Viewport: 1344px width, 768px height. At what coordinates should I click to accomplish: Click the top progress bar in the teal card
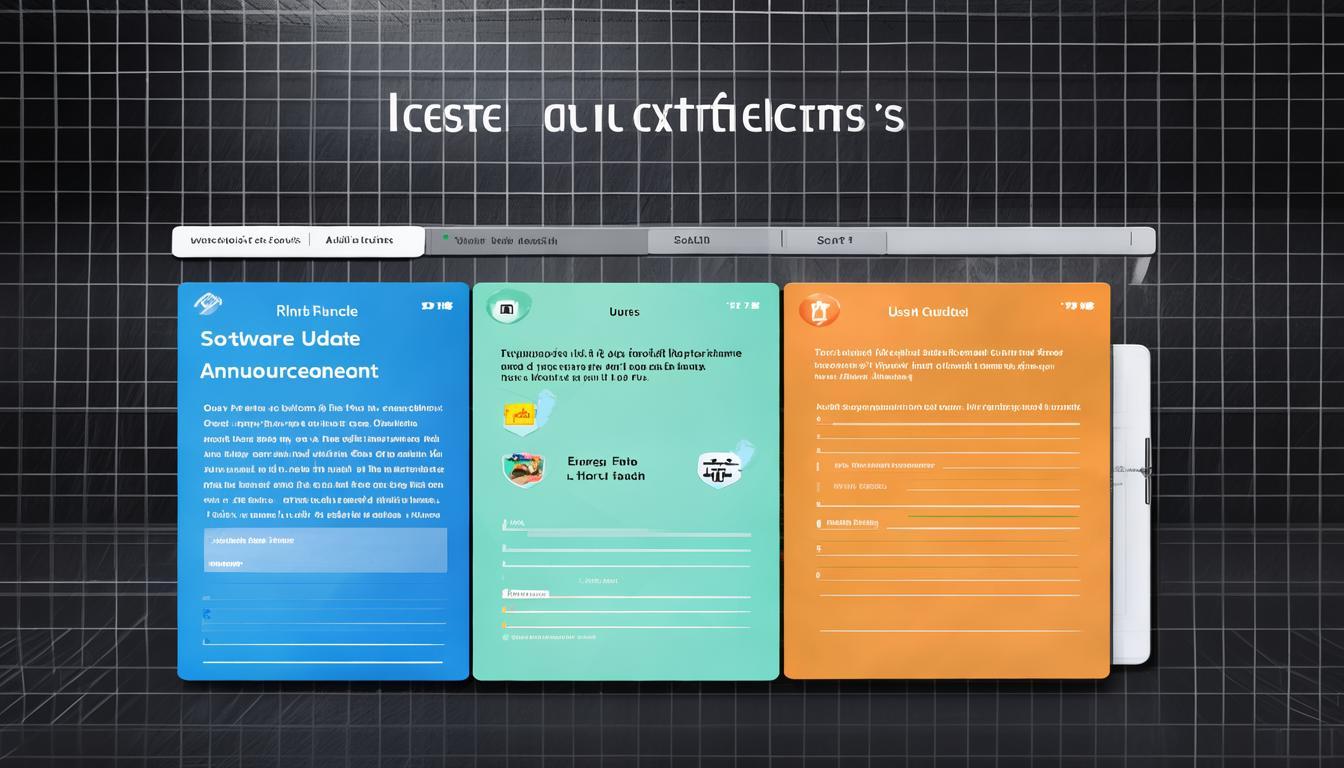[626, 535]
